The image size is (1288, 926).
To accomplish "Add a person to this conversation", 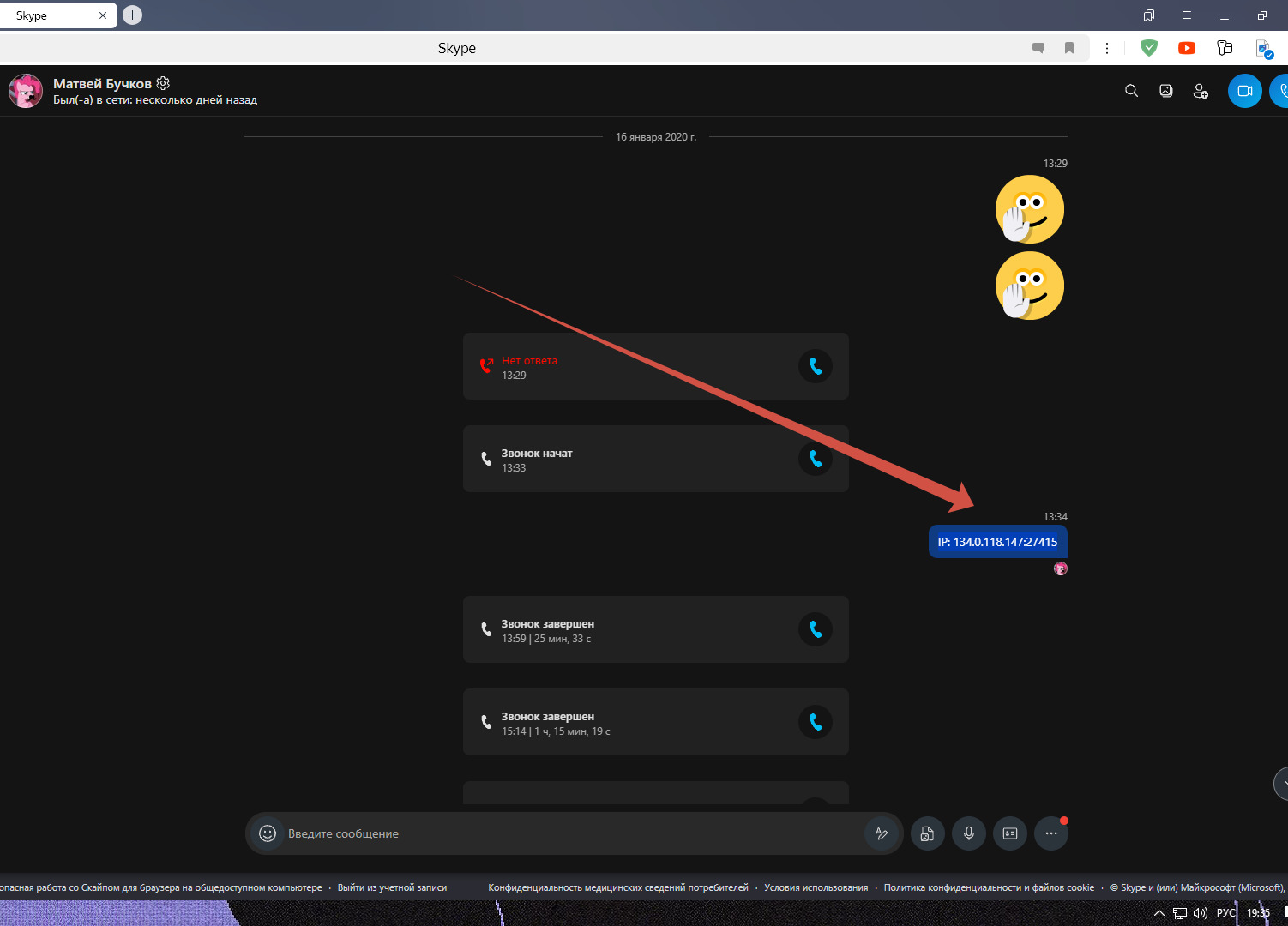I will click(x=1201, y=91).
